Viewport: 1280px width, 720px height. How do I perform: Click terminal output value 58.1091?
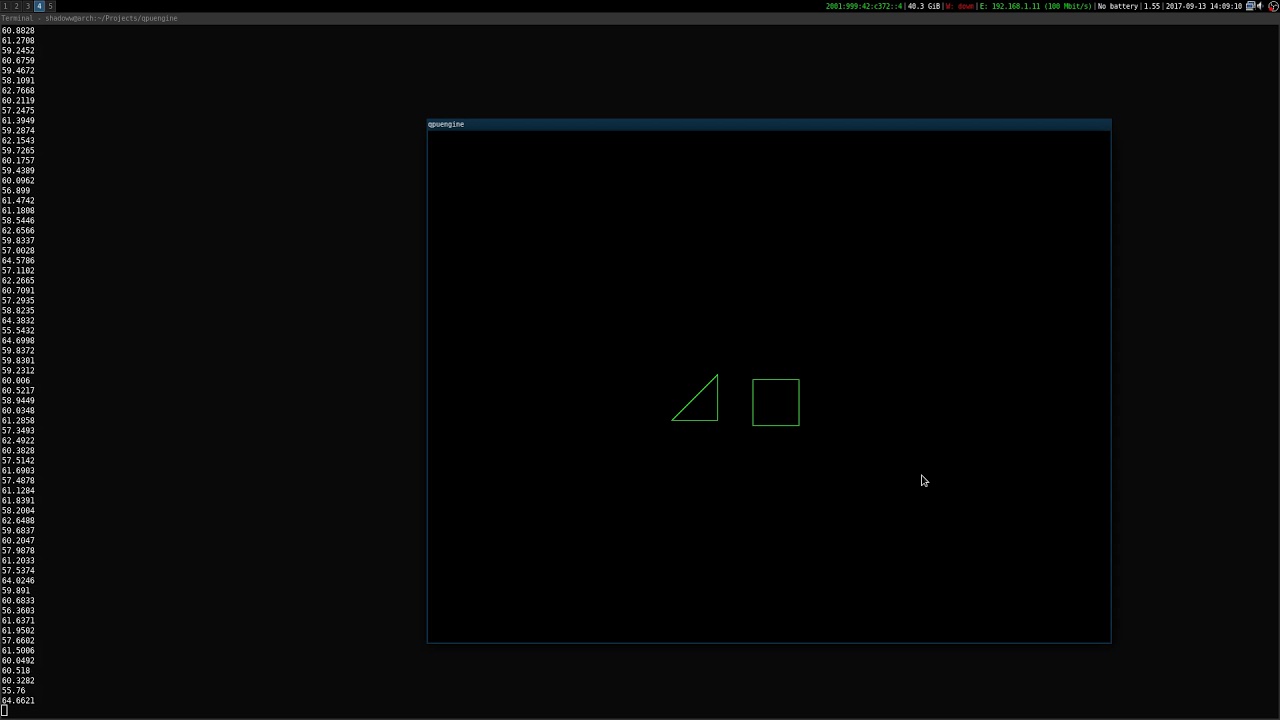18,81
